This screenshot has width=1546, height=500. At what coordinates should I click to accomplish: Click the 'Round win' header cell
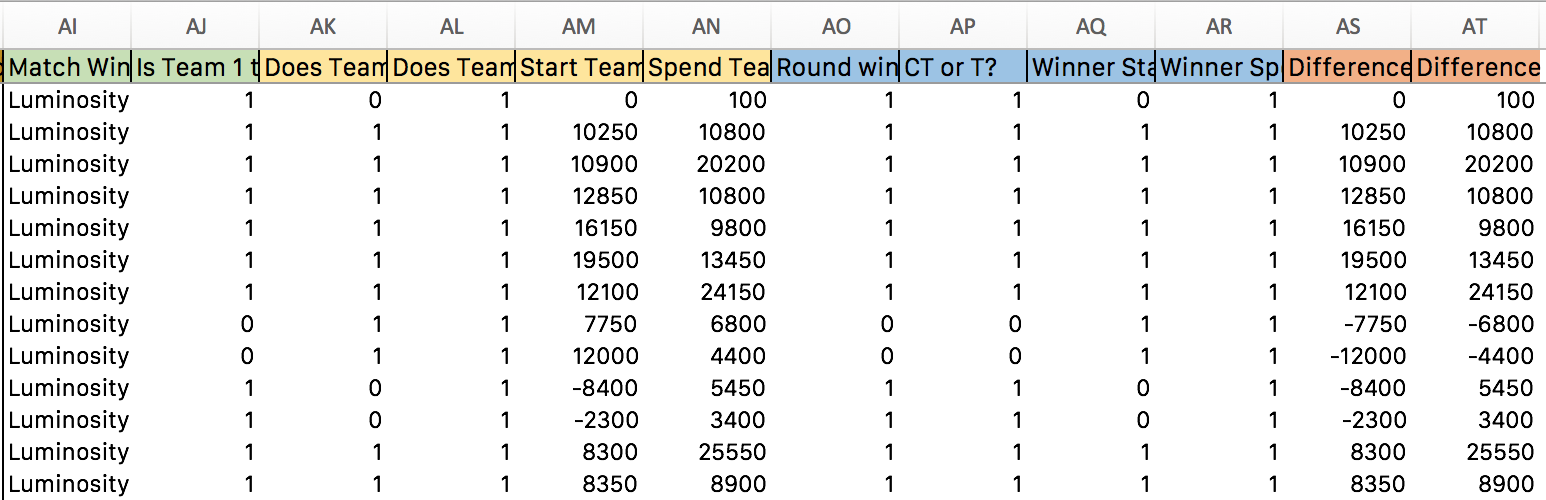835,67
